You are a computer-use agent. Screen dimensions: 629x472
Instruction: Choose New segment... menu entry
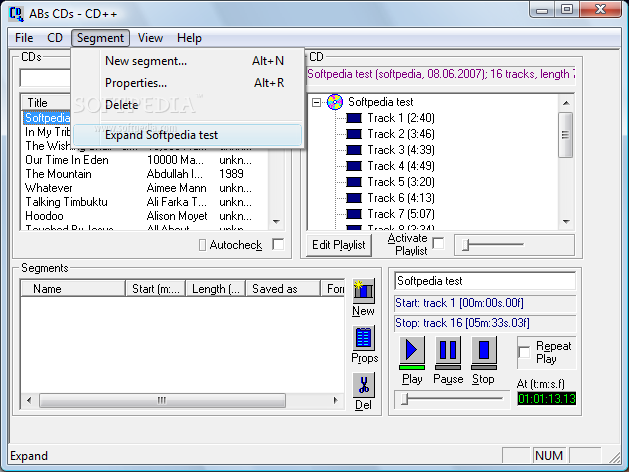pos(188,61)
